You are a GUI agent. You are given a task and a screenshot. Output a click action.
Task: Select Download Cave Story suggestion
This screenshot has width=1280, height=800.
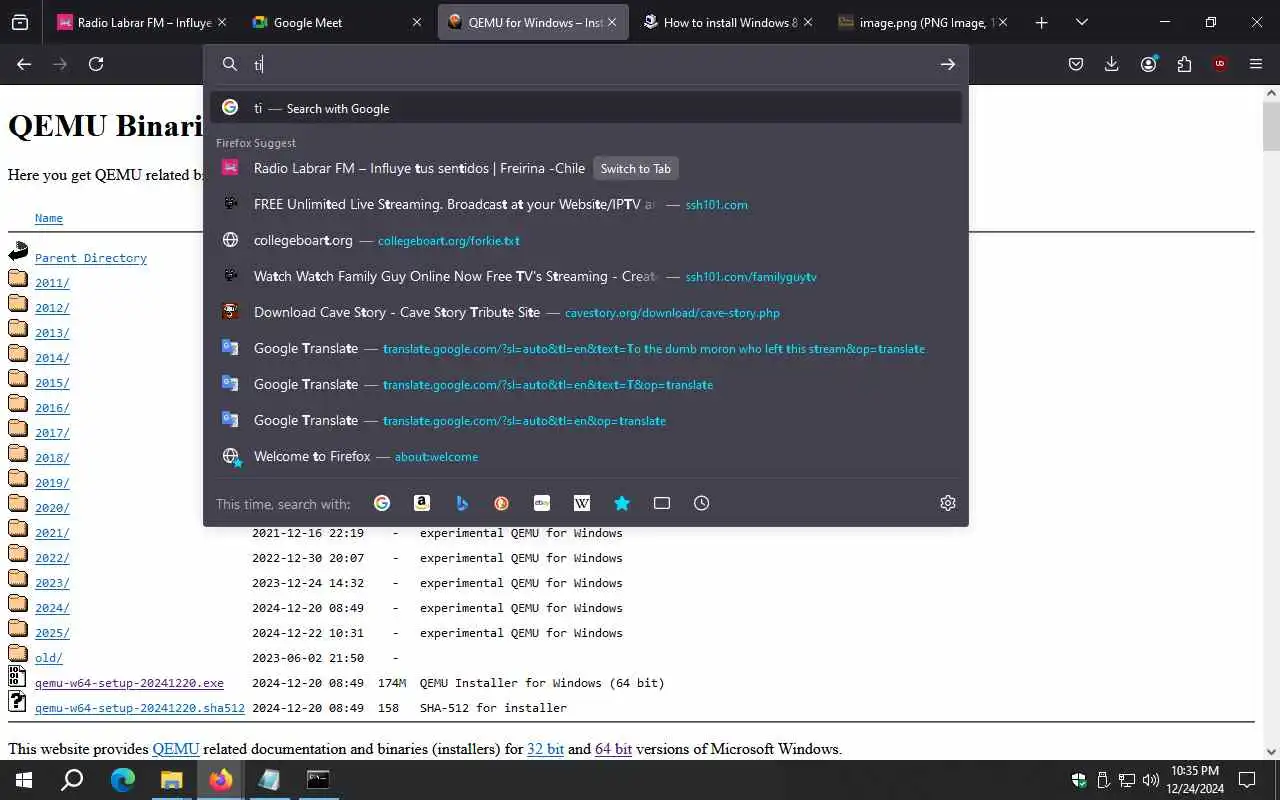[586, 312]
